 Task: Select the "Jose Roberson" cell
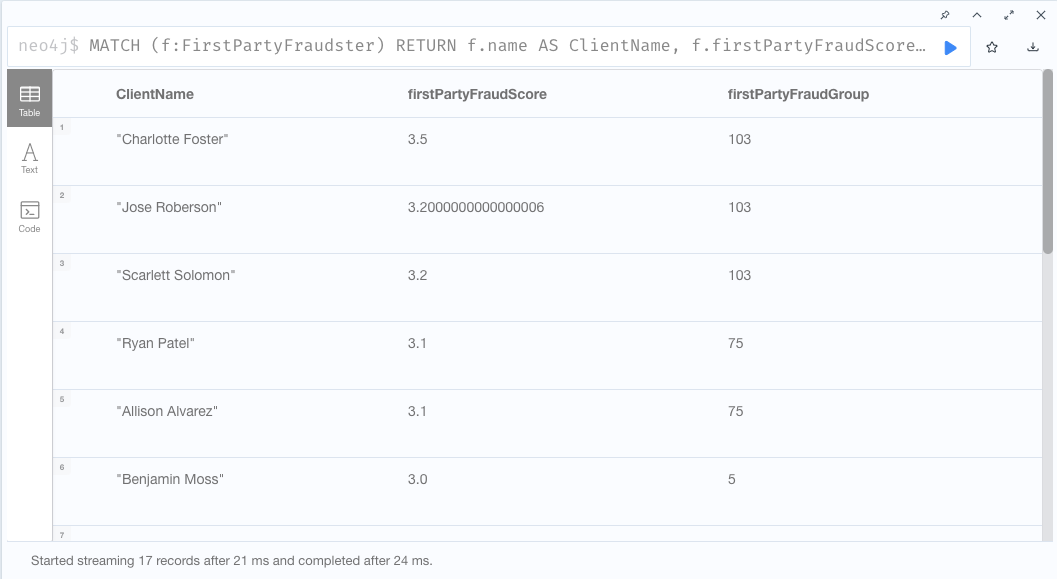[169, 208]
